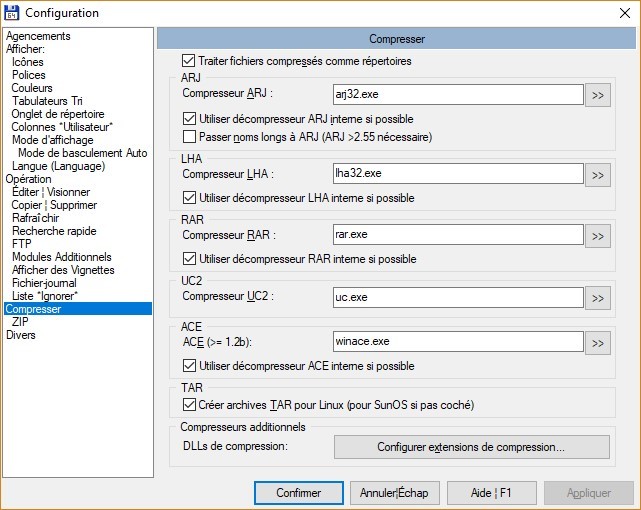Click 'Configurer extensions de compression...' button
This screenshot has height=510, width=641.
pyautogui.click(x=471, y=447)
